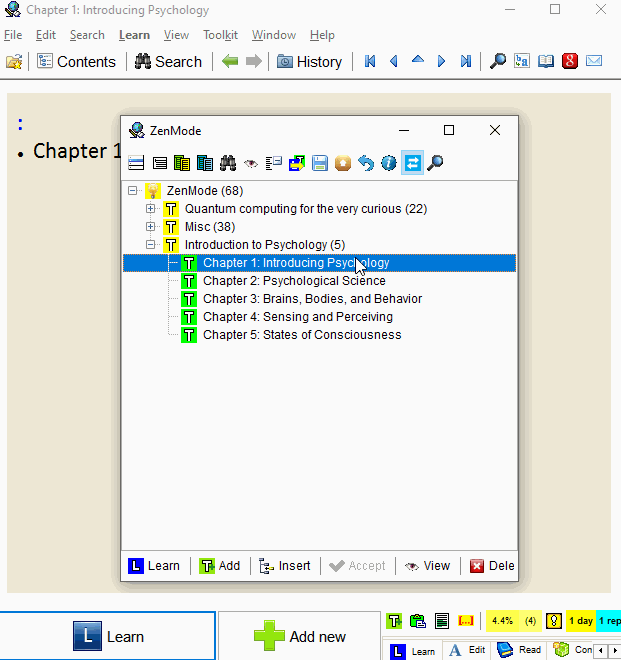
Task: Collapse the Introduction to Psychology branch
Action: click(x=151, y=245)
